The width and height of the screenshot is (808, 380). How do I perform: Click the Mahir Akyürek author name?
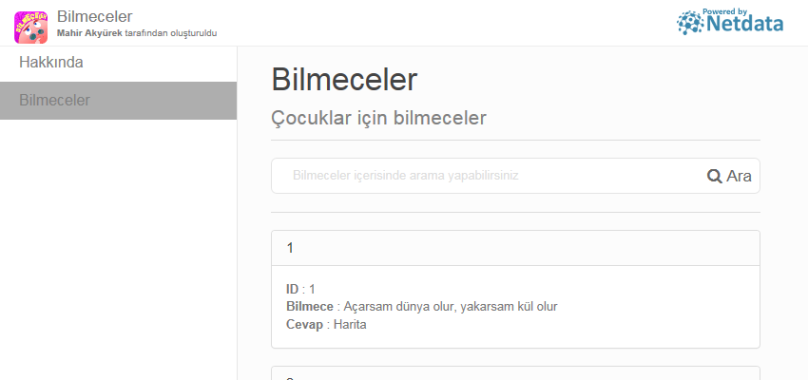tap(90, 34)
